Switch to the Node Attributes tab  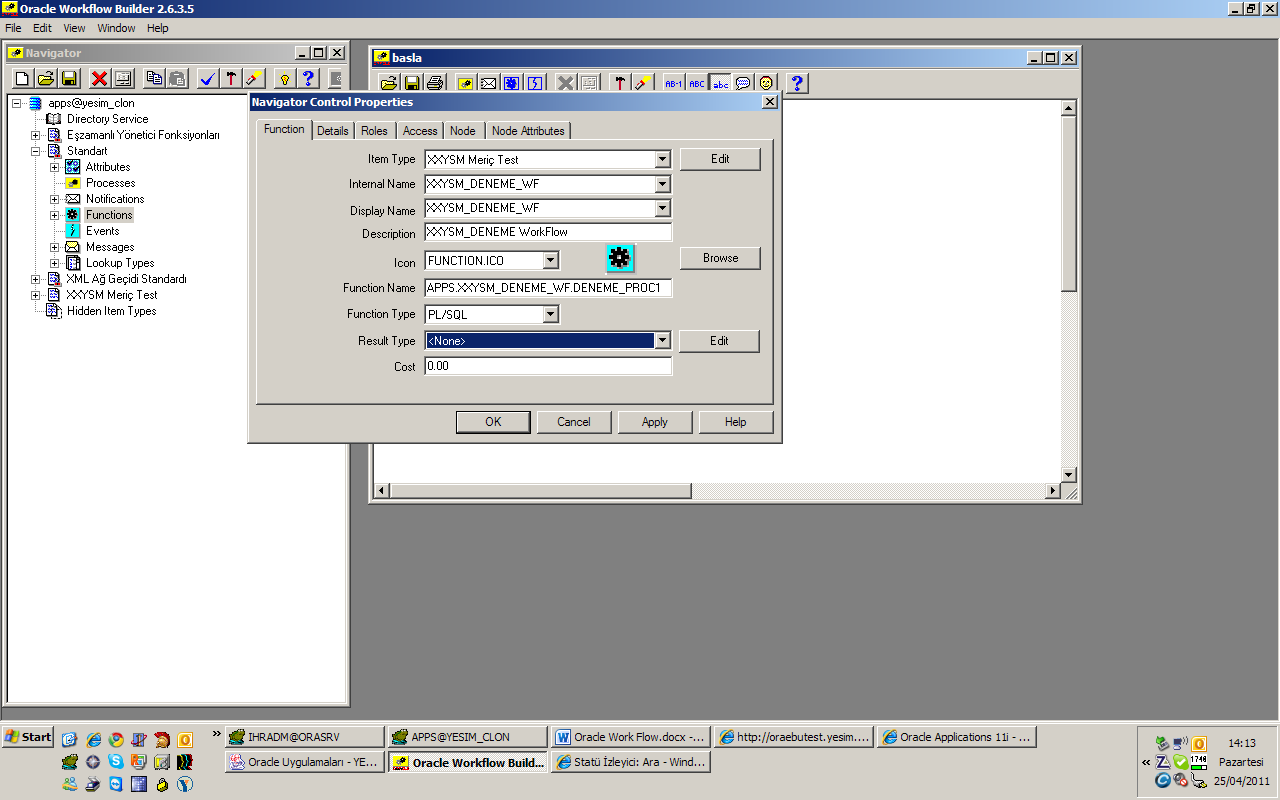coord(528,131)
